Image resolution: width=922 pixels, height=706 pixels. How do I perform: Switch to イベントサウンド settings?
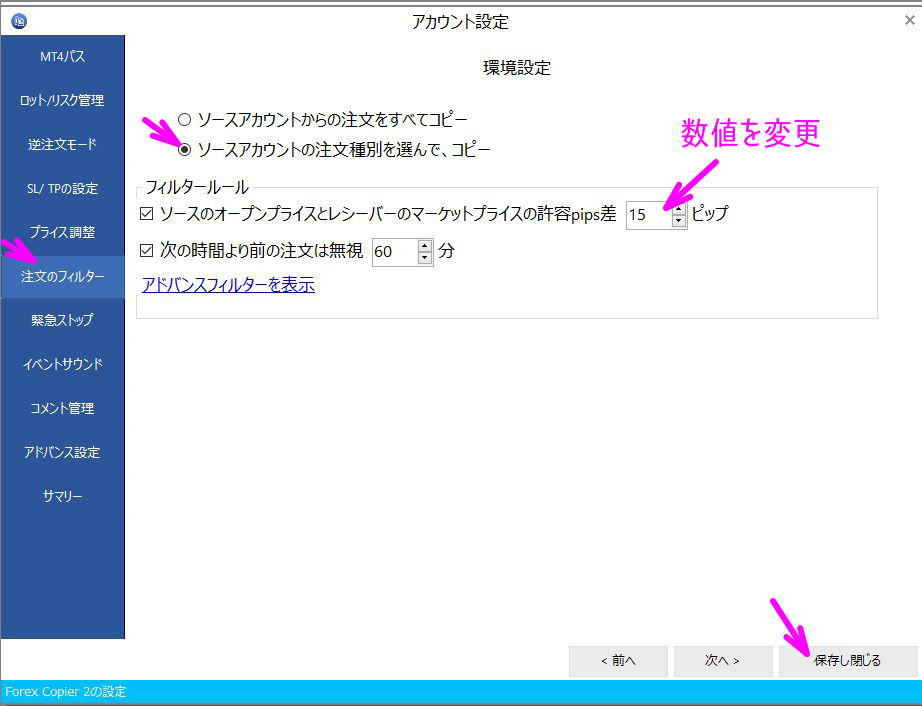pyautogui.click(x=62, y=364)
